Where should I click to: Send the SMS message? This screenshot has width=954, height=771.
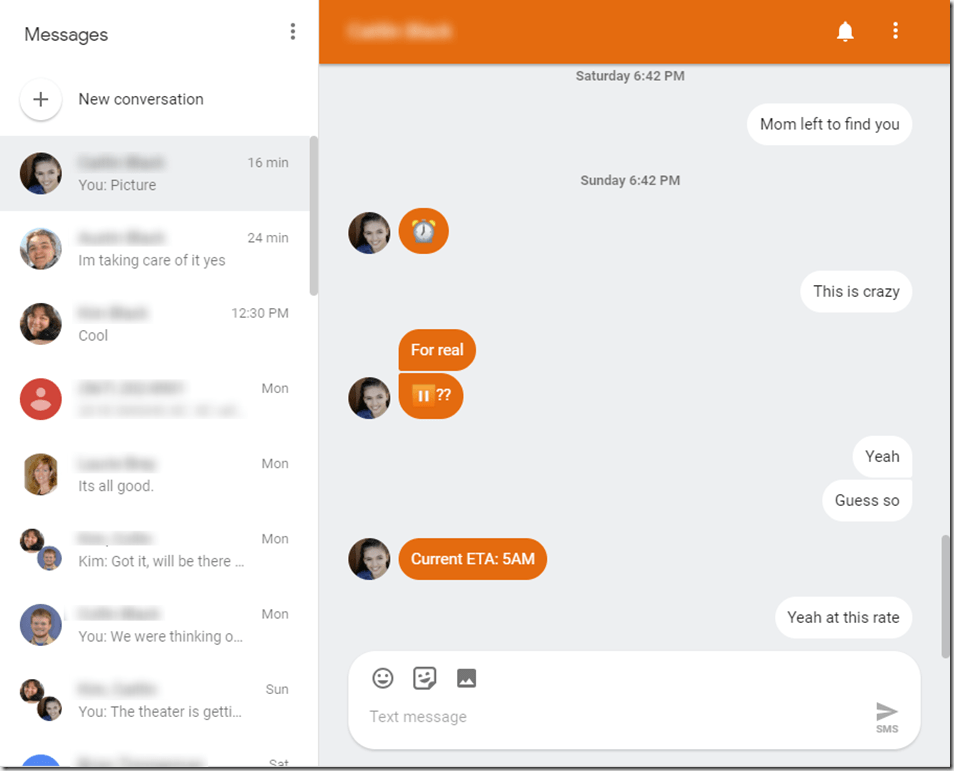point(886,717)
